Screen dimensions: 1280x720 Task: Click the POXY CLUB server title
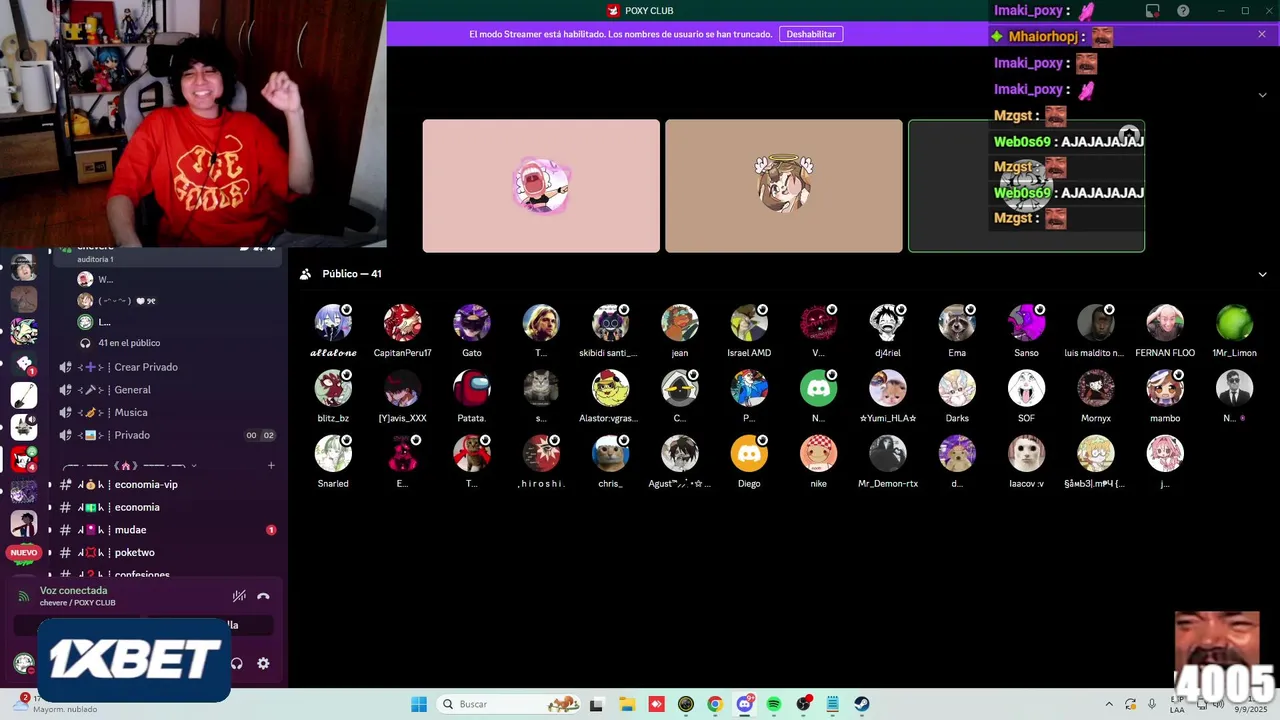click(649, 10)
